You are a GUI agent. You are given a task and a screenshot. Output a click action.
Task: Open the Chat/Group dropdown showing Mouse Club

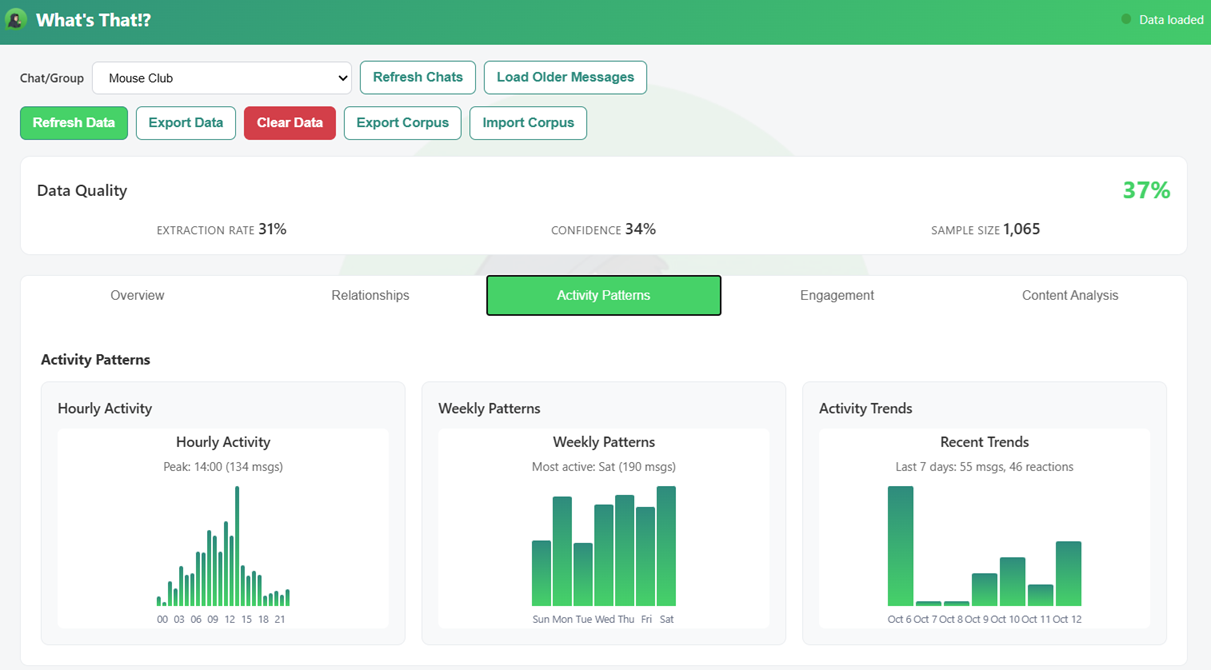[221, 78]
